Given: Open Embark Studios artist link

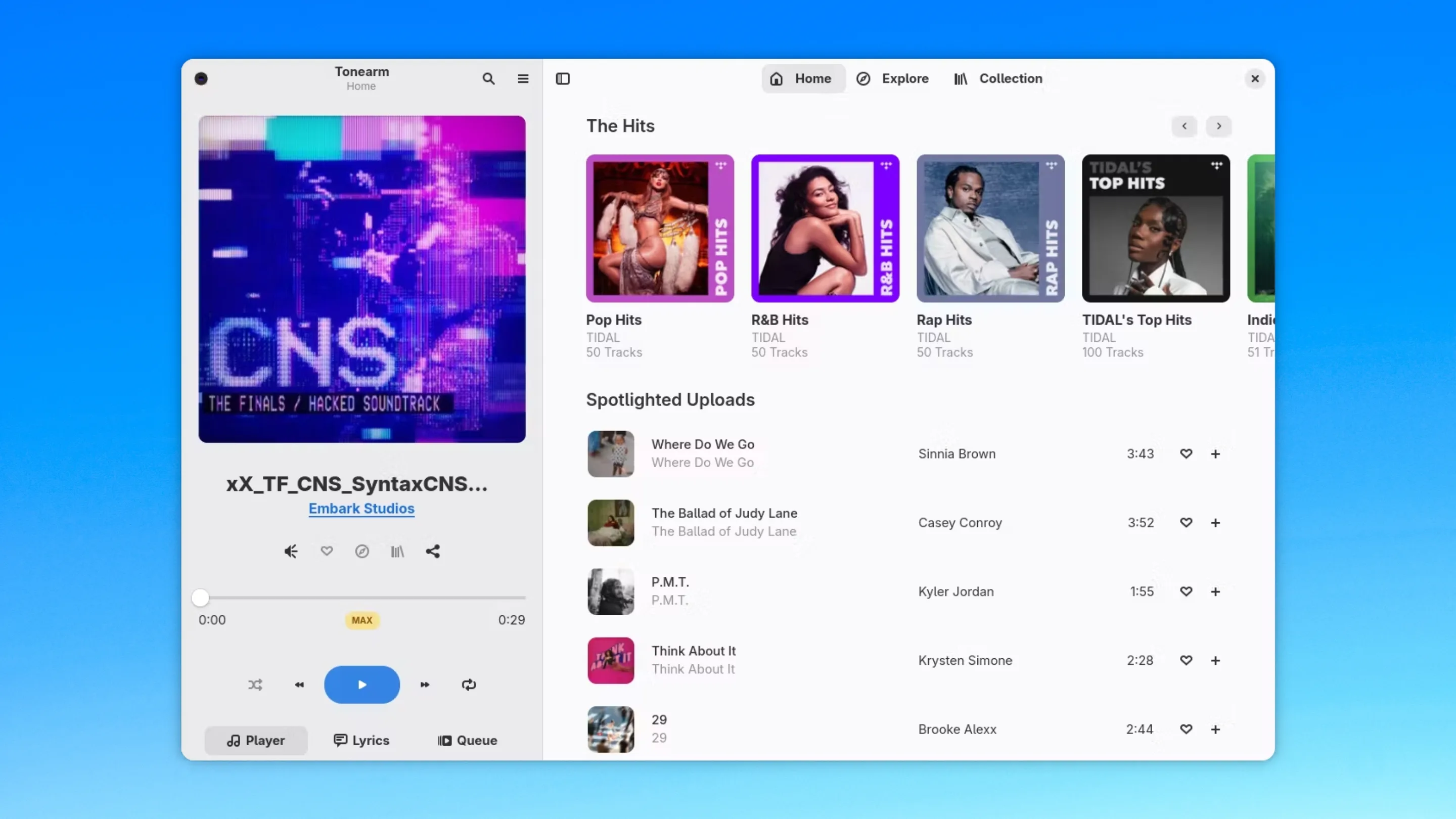Looking at the screenshot, I should click(x=361, y=508).
